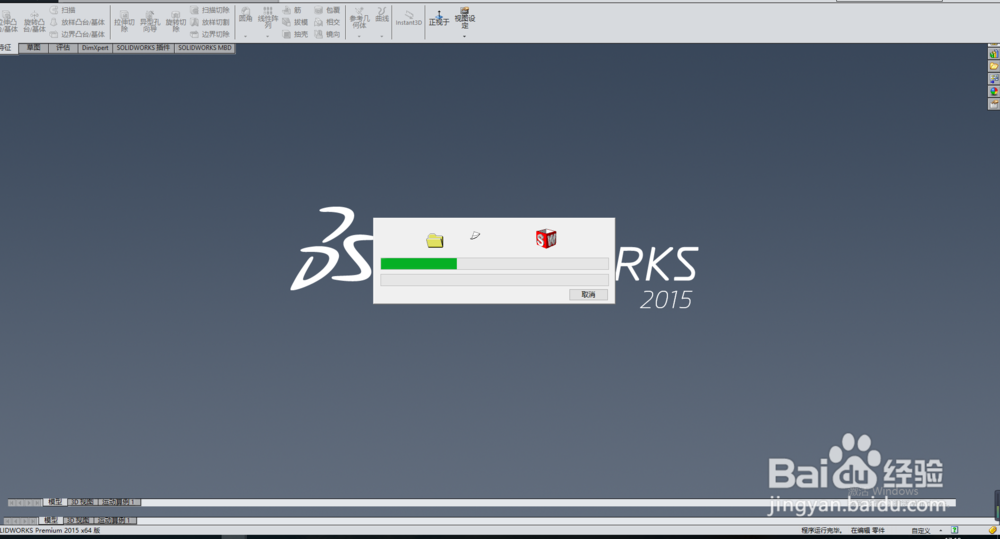Click the green help icon in status bar
This screenshot has height=539, width=1000.
pyautogui.click(x=955, y=530)
